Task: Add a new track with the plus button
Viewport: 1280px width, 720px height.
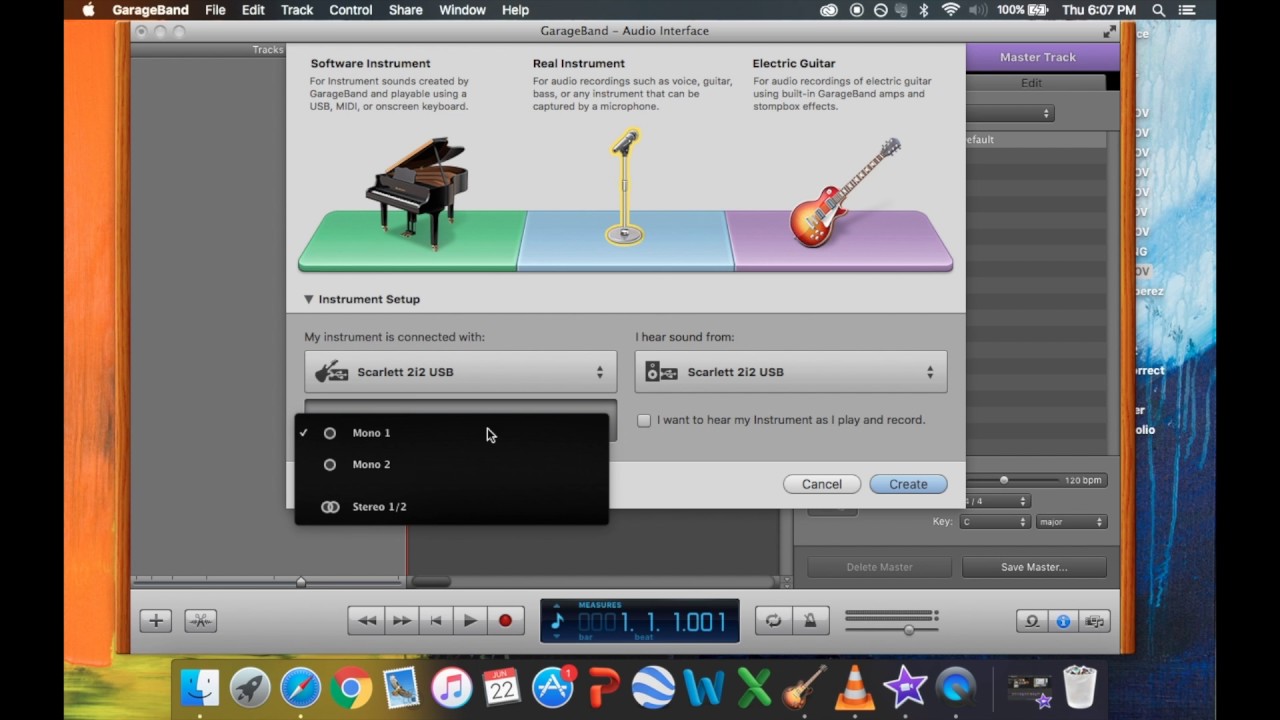Action: click(x=156, y=621)
